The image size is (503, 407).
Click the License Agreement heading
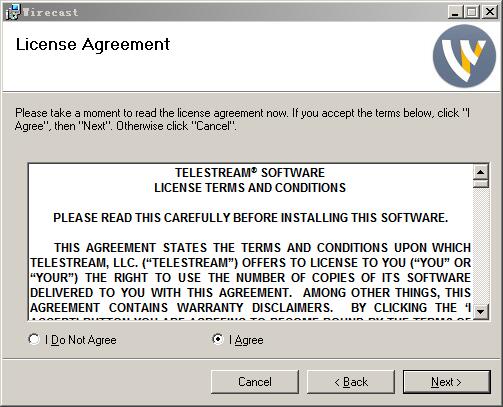pos(93,45)
